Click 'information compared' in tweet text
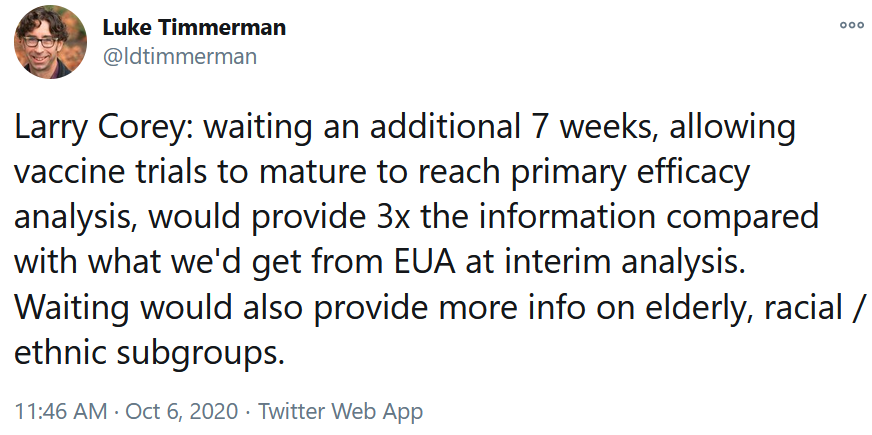The image size is (872, 435). pyautogui.click(x=649, y=218)
